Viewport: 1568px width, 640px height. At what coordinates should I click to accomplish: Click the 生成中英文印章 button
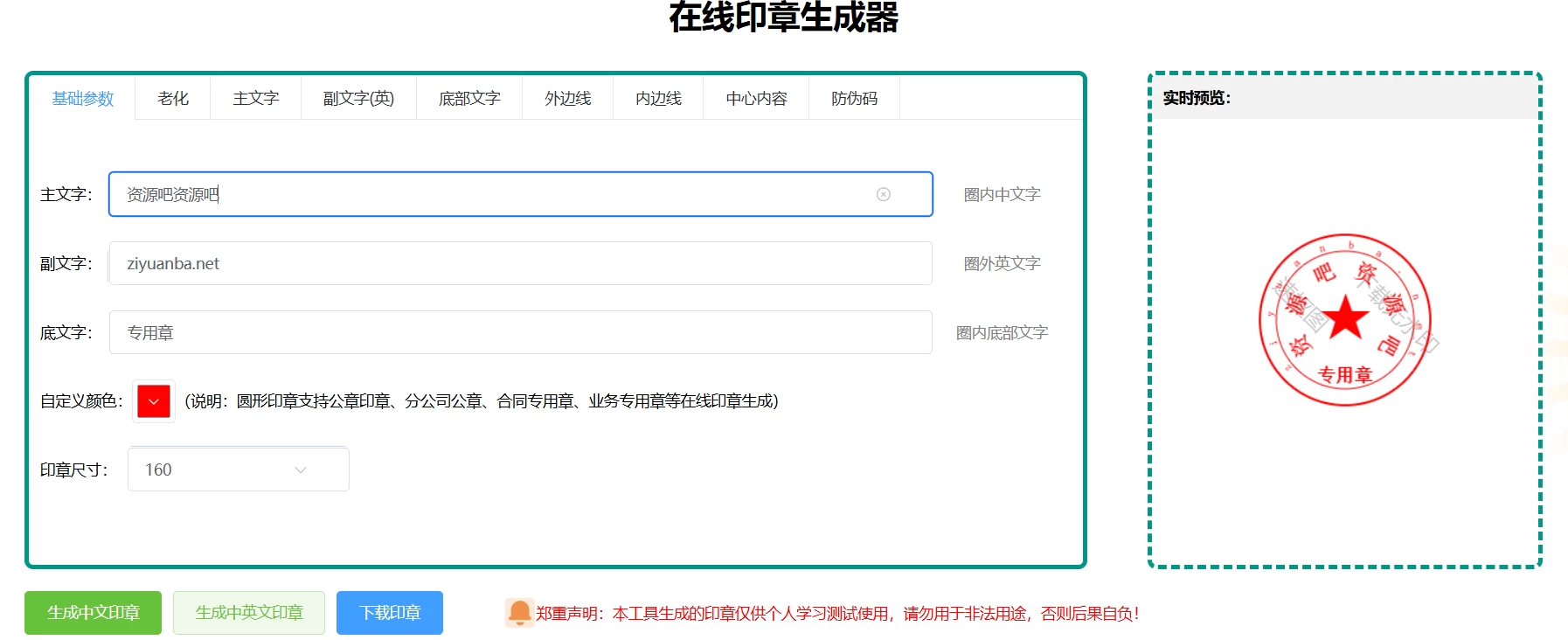coord(249,613)
